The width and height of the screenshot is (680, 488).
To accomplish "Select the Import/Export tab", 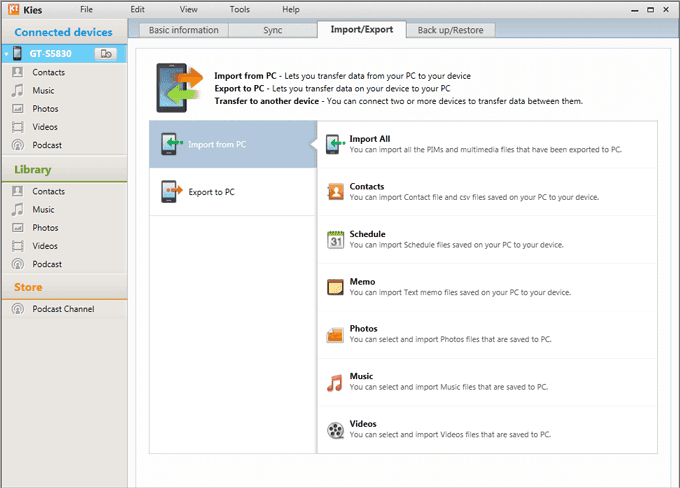I will [x=362, y=29].
